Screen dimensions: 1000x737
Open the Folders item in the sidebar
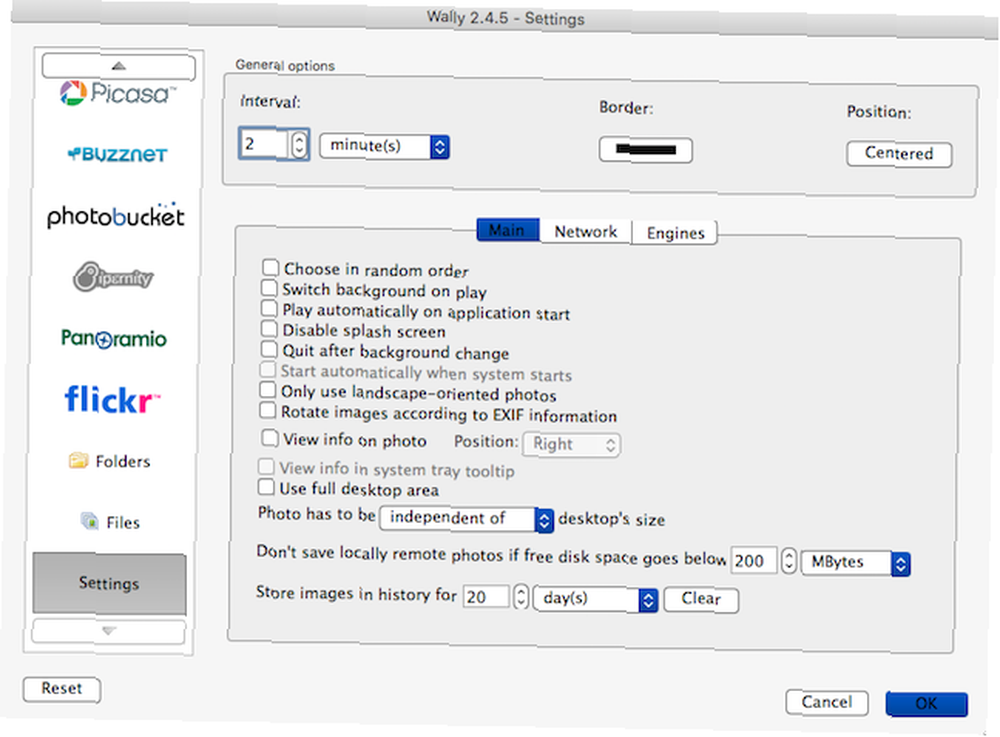tap(110, 461)
